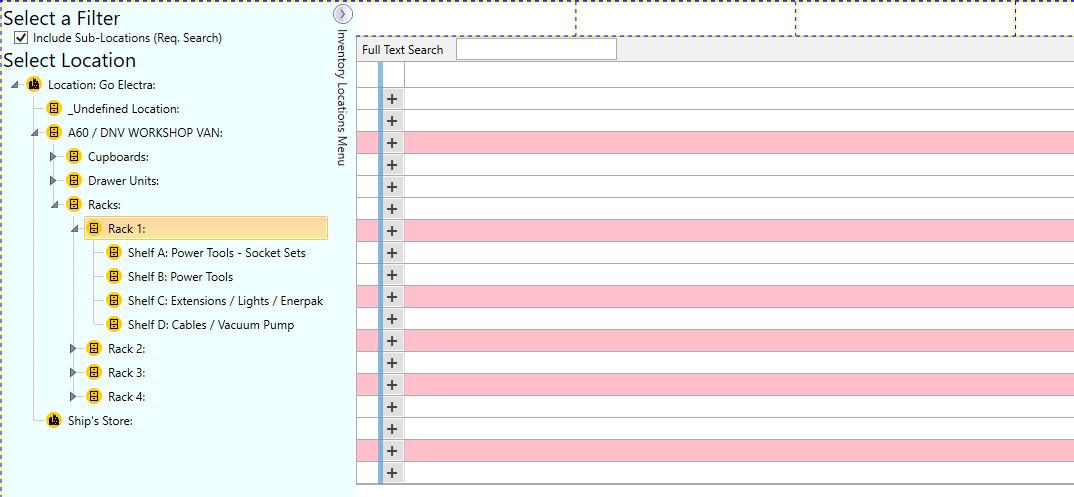This screenshot has width=1074, height=497.
Task: Expand the Rack 3 tree node
Action: pyautogui.click(x=74, y=372)
